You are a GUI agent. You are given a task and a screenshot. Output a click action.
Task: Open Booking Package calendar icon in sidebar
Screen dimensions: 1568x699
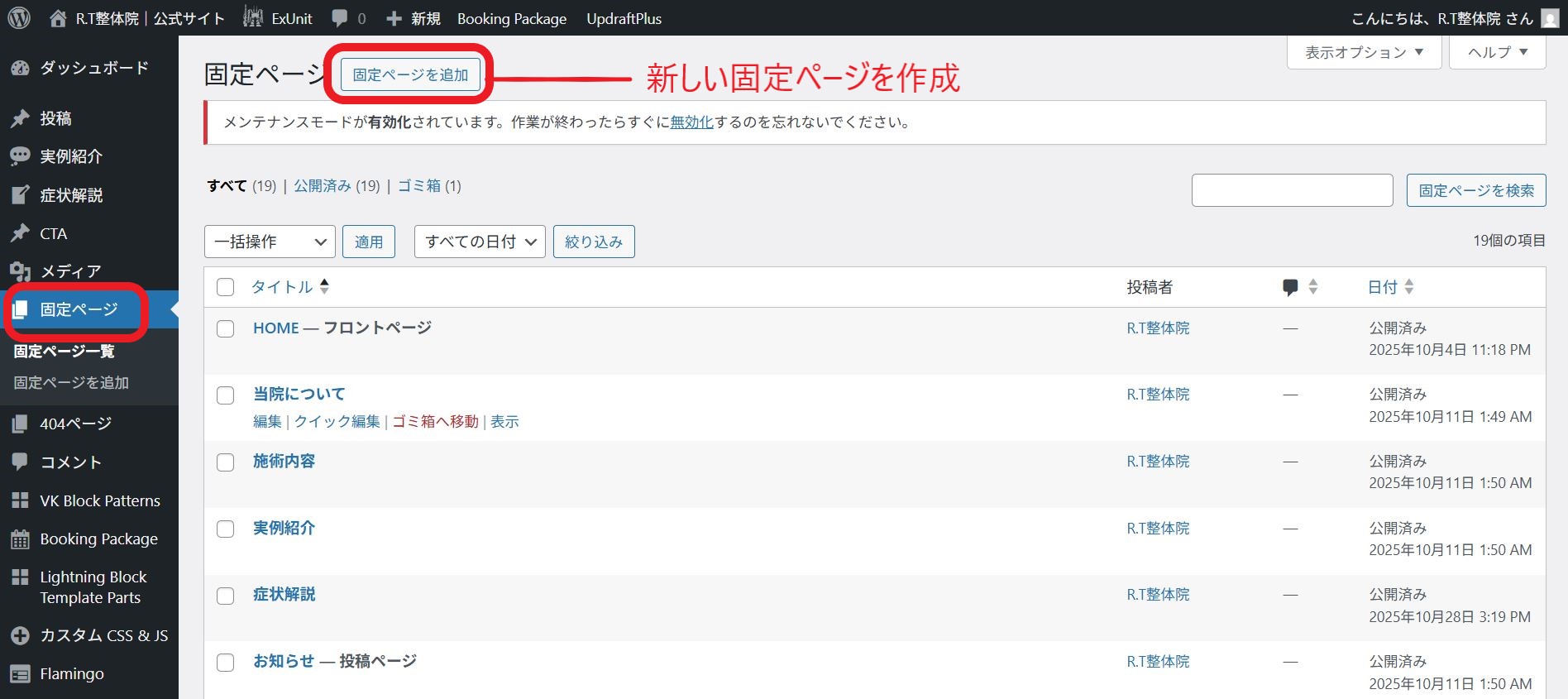tap(21, 539)
